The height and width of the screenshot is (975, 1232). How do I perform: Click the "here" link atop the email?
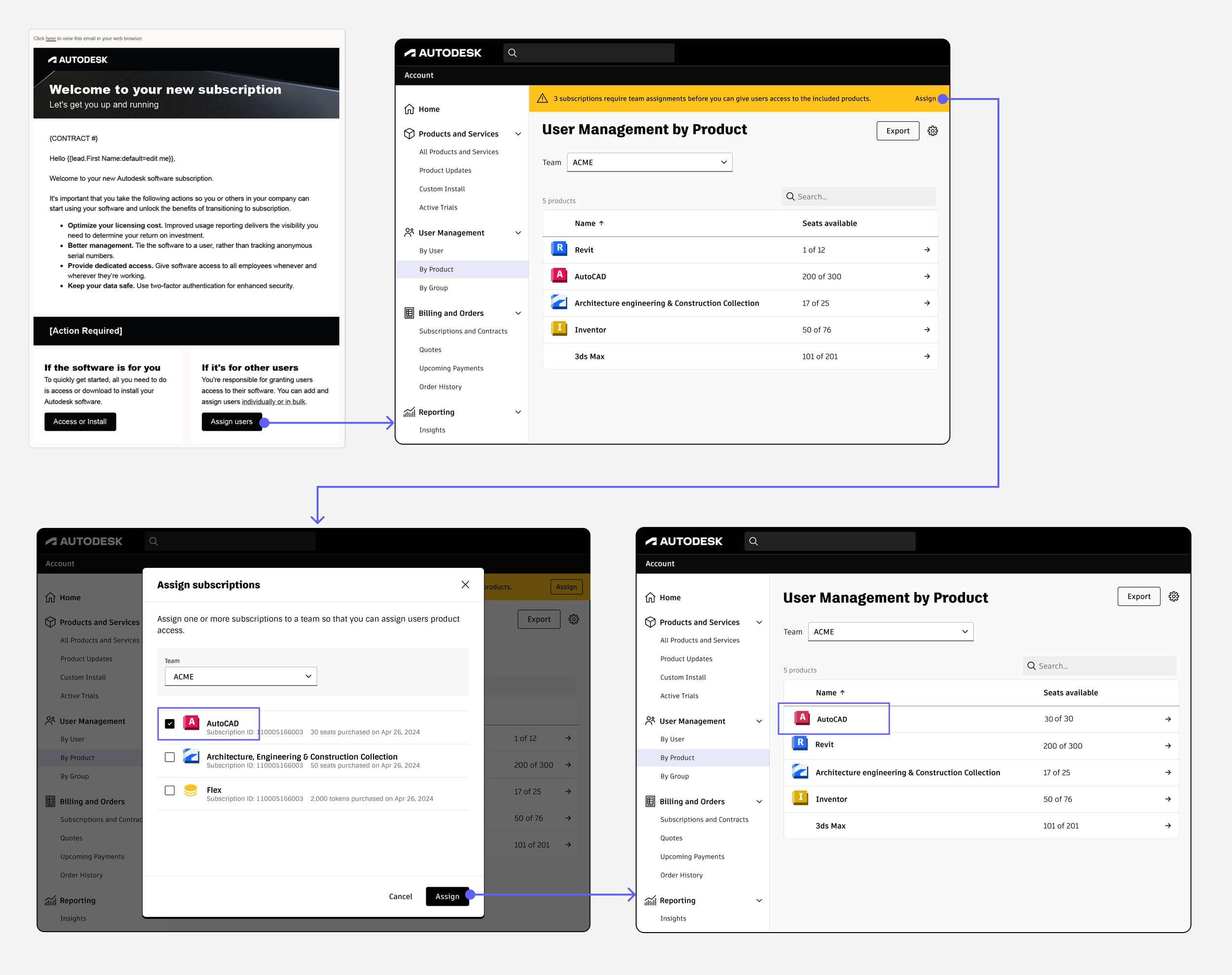pos(51,39)
